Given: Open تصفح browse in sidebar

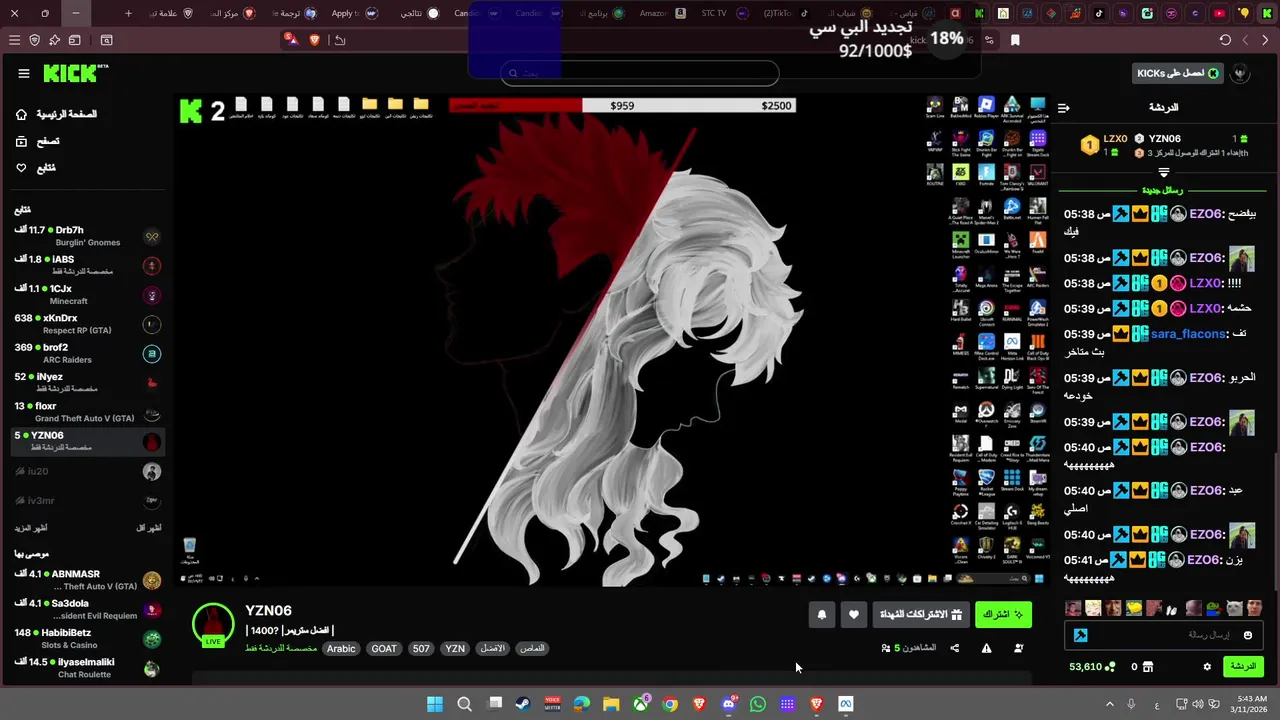Looking at the screenshot, I should (x=37, y=141).
